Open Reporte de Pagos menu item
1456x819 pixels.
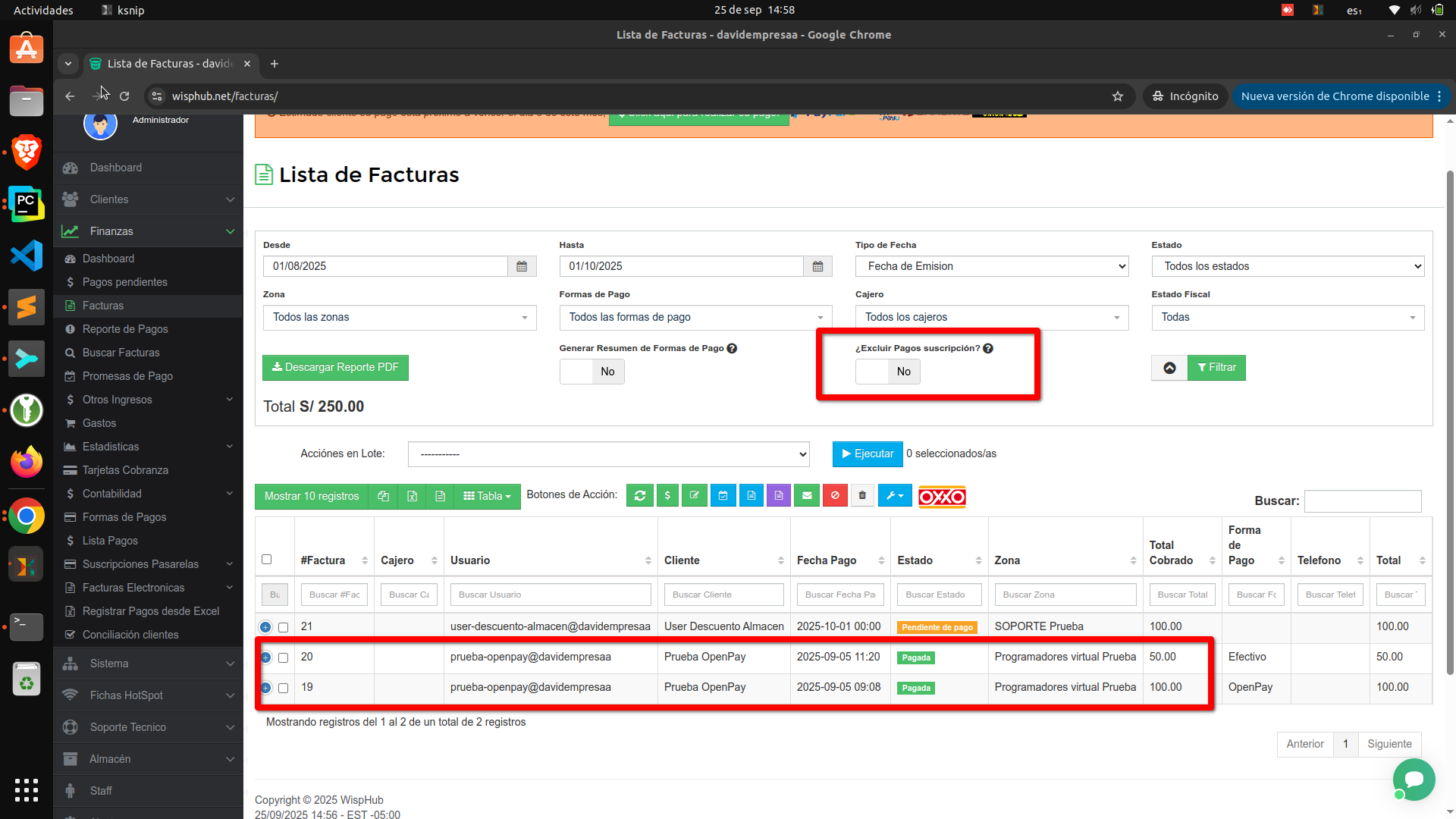pos(125,329)
